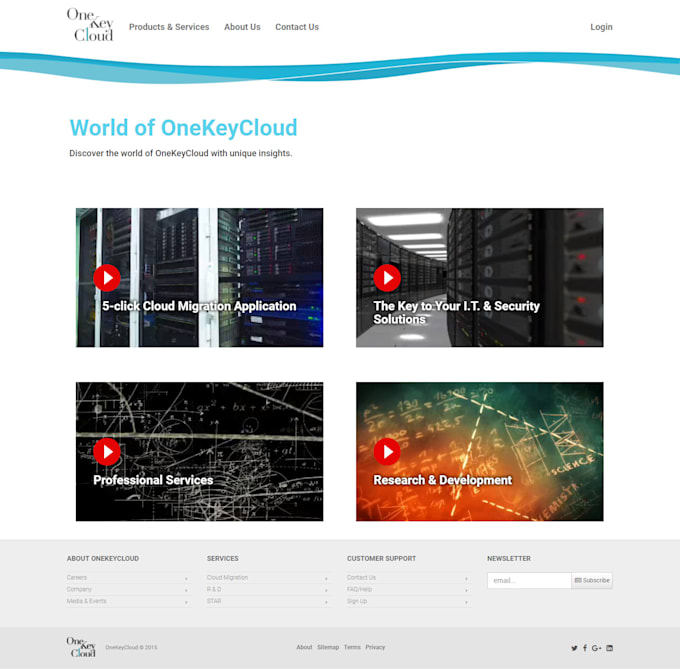Screen dimensions: 680x669
Task: Open the Careers footer link
Action: [x=77, y=578]
